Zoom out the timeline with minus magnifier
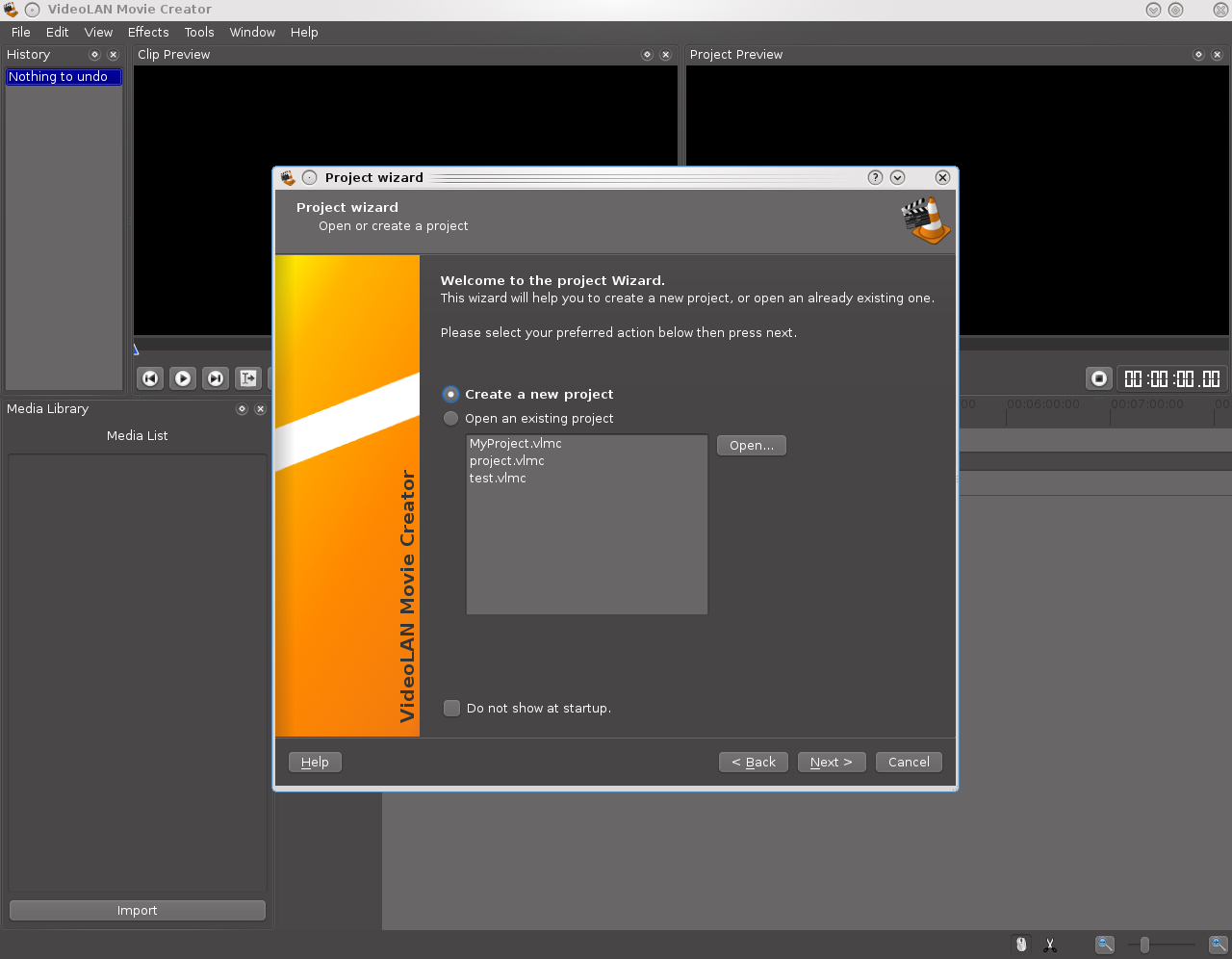Image resolution: width=1232 pixels, height=959 pixels. pyautogui.click(x=1105, y=945)
